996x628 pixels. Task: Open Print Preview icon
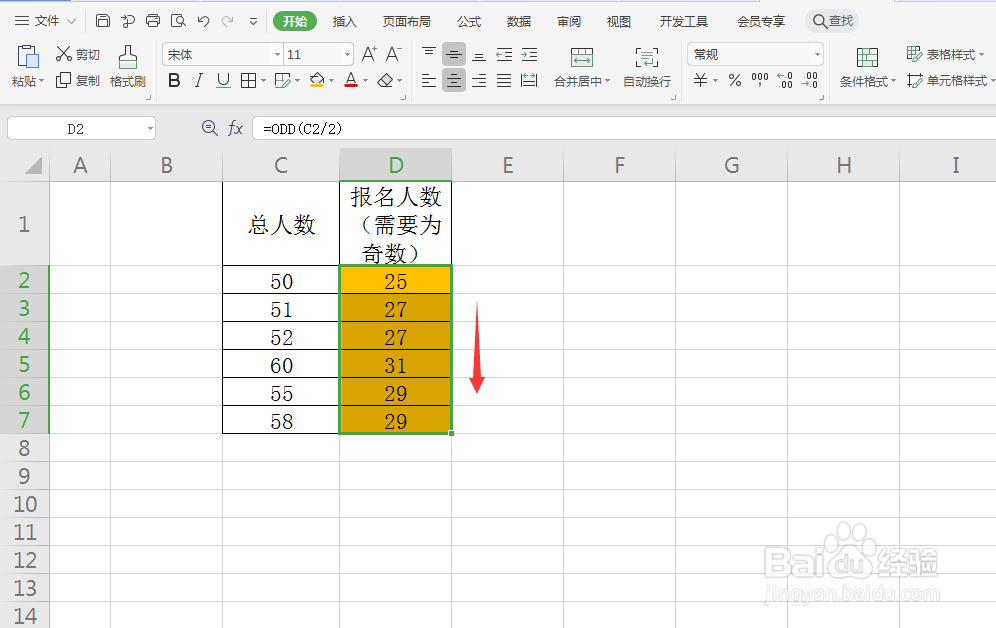point(178,21)
